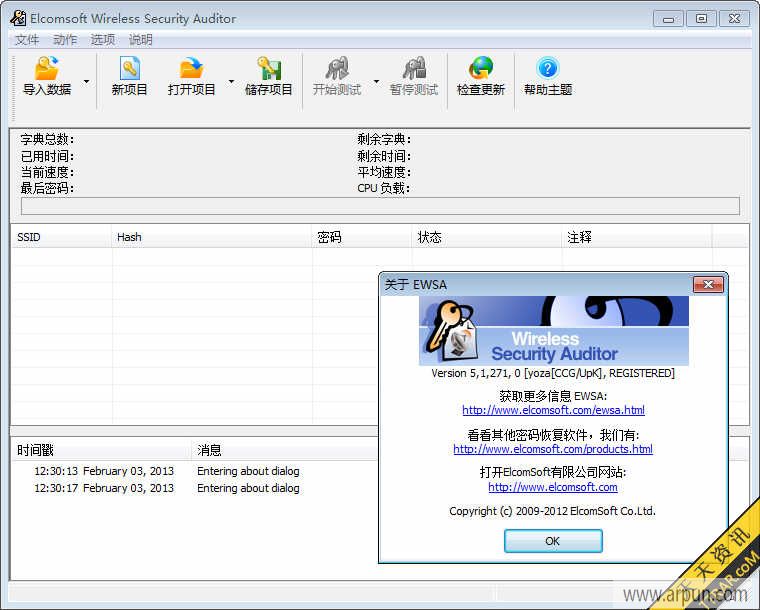The image size is (760, 610).
Task: Check for updates via 检查更新 icon
Action: (x=481, y=68)
